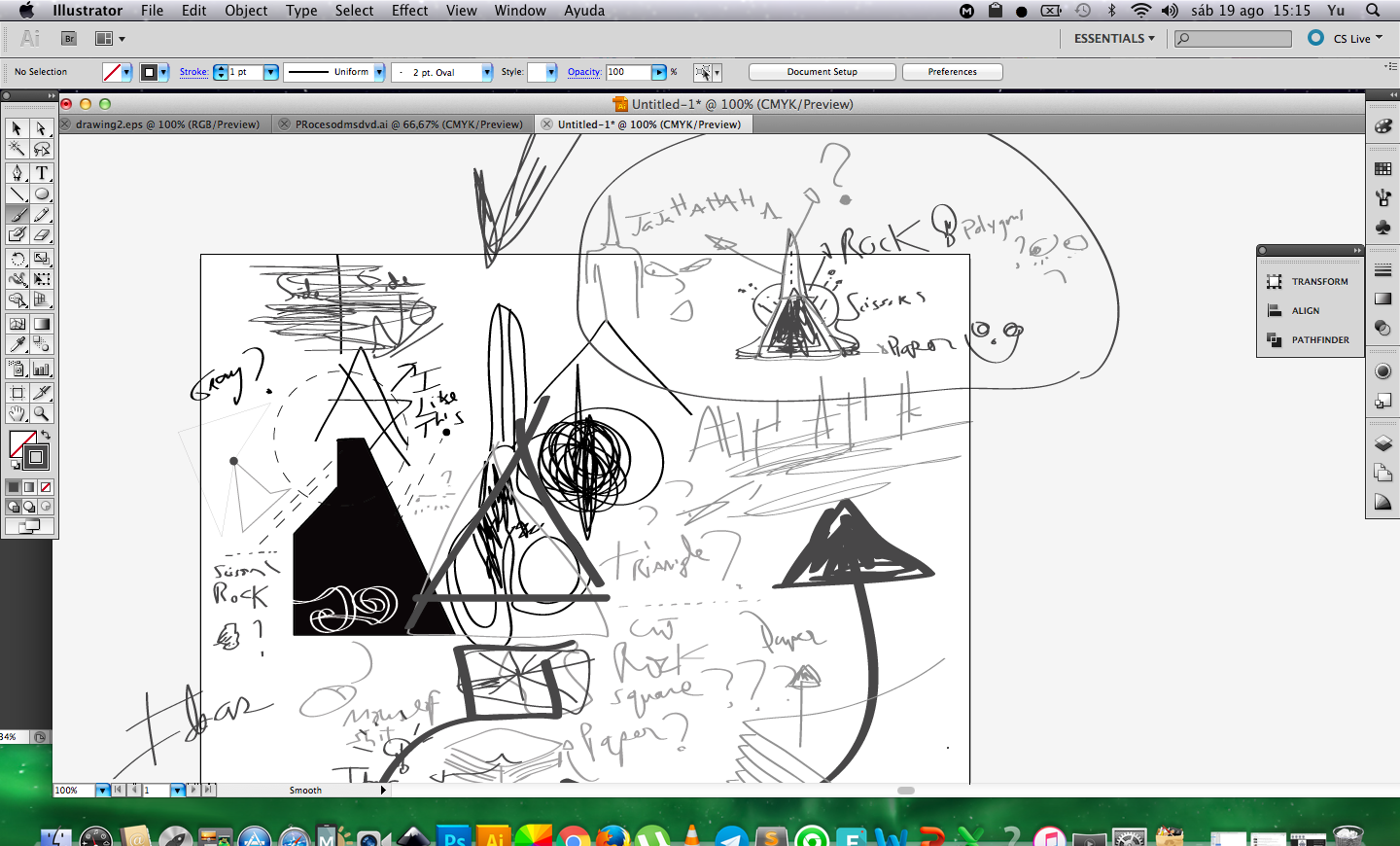Pick the Magic Wand tool

point(17,148)
